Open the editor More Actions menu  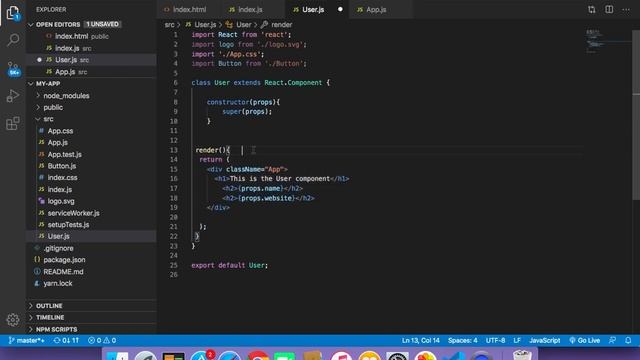626,9
